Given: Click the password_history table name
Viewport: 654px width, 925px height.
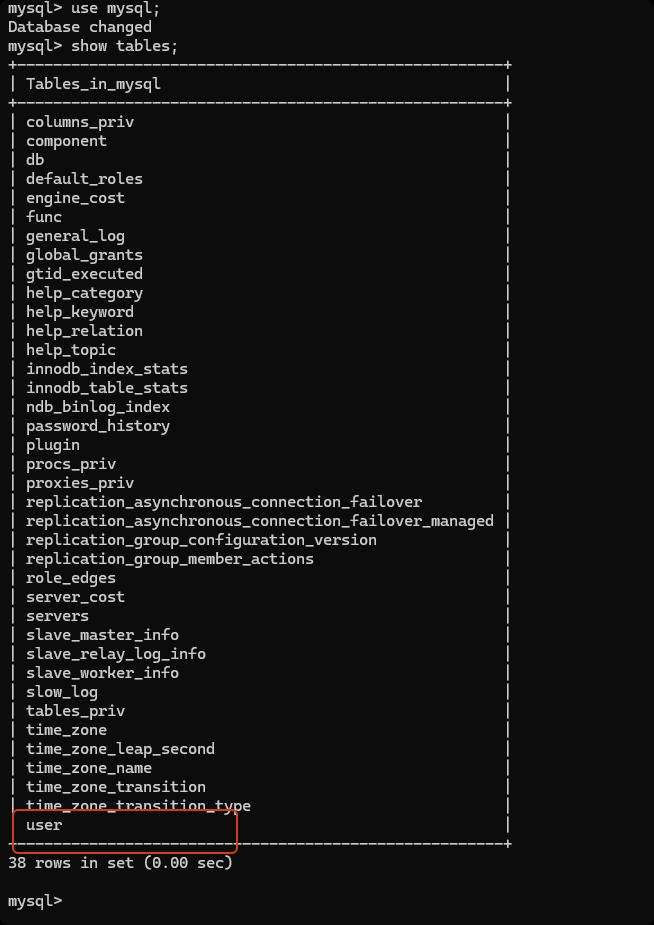Looking at the screenshot, I should pos(98,426).
